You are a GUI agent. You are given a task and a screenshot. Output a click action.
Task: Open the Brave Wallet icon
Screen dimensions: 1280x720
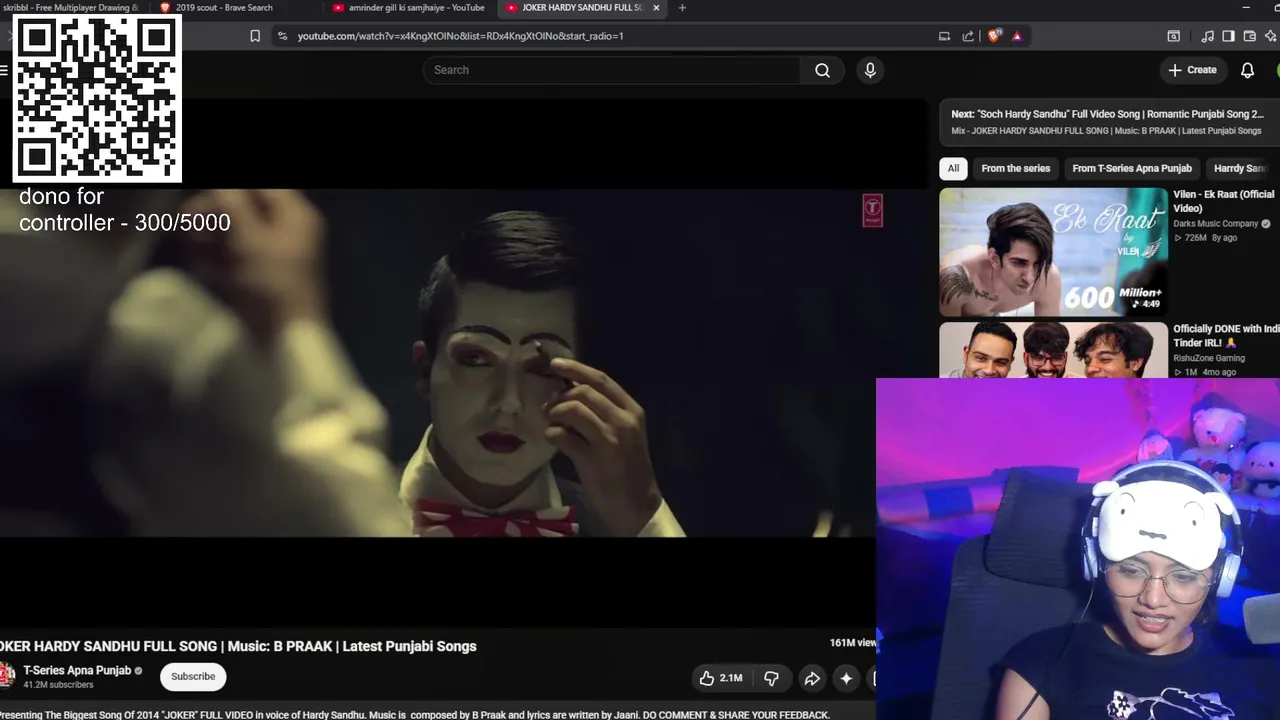(1250, 36)
